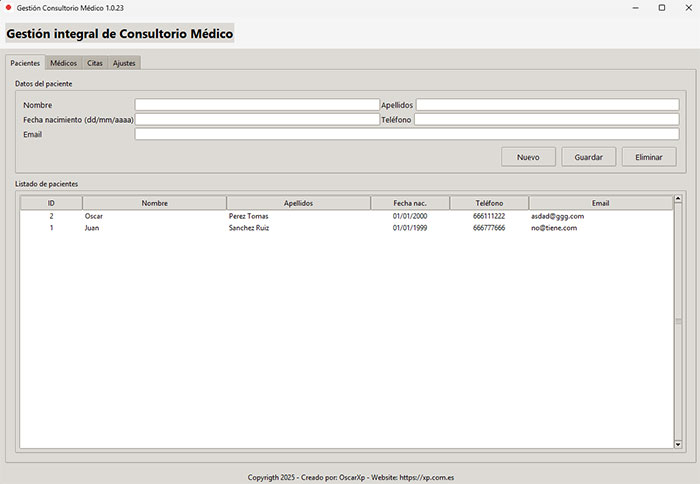This screenshot has width=700, height=484.
Task: Click the Eliminar button
Action: pos(648,157)
